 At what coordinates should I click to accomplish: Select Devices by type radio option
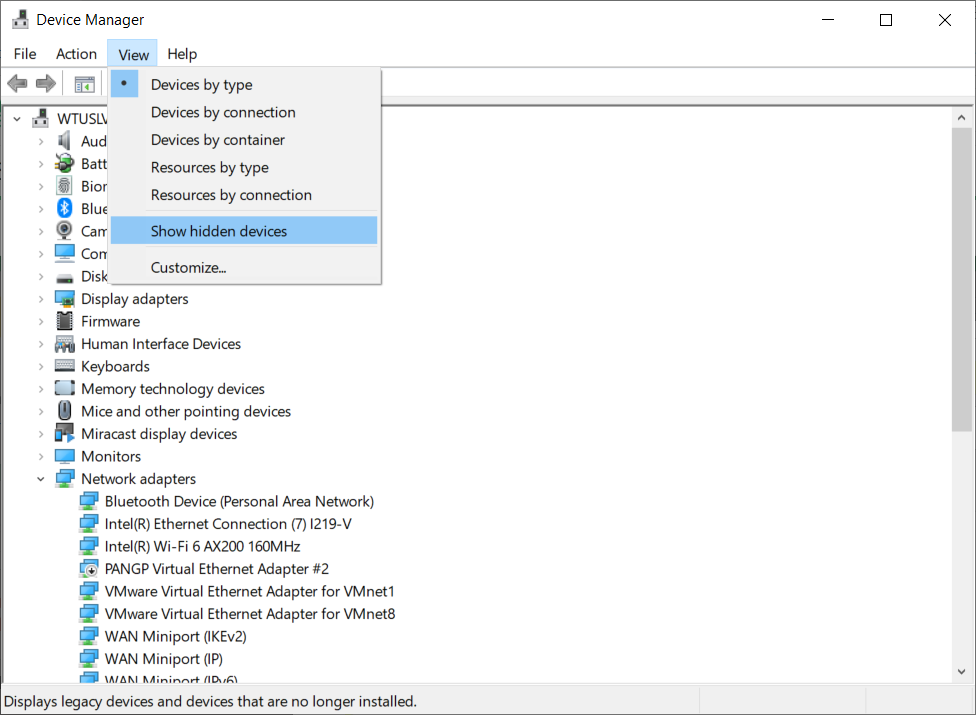244,85
